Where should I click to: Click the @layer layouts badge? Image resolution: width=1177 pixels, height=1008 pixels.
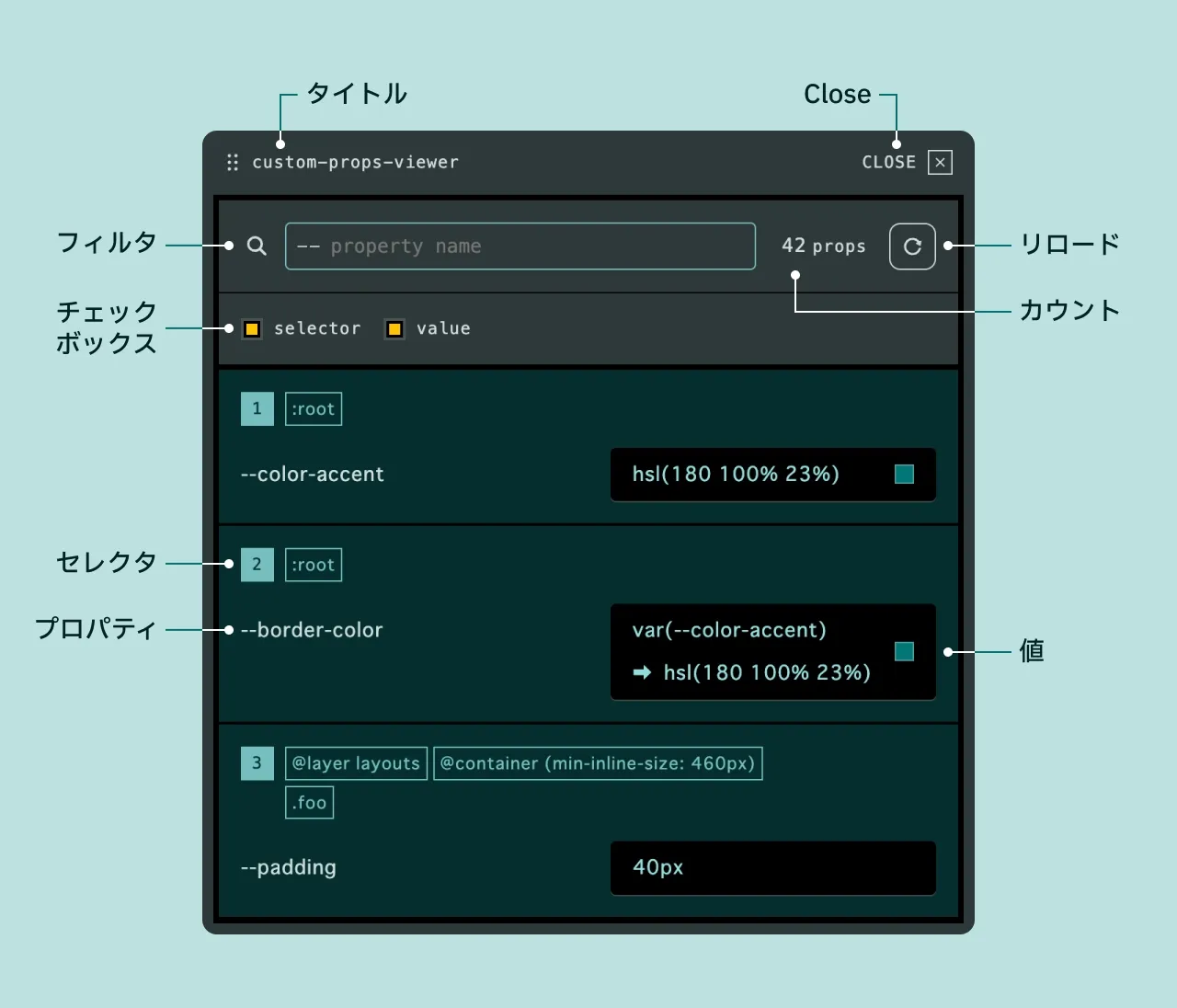[x=356, y=763]
